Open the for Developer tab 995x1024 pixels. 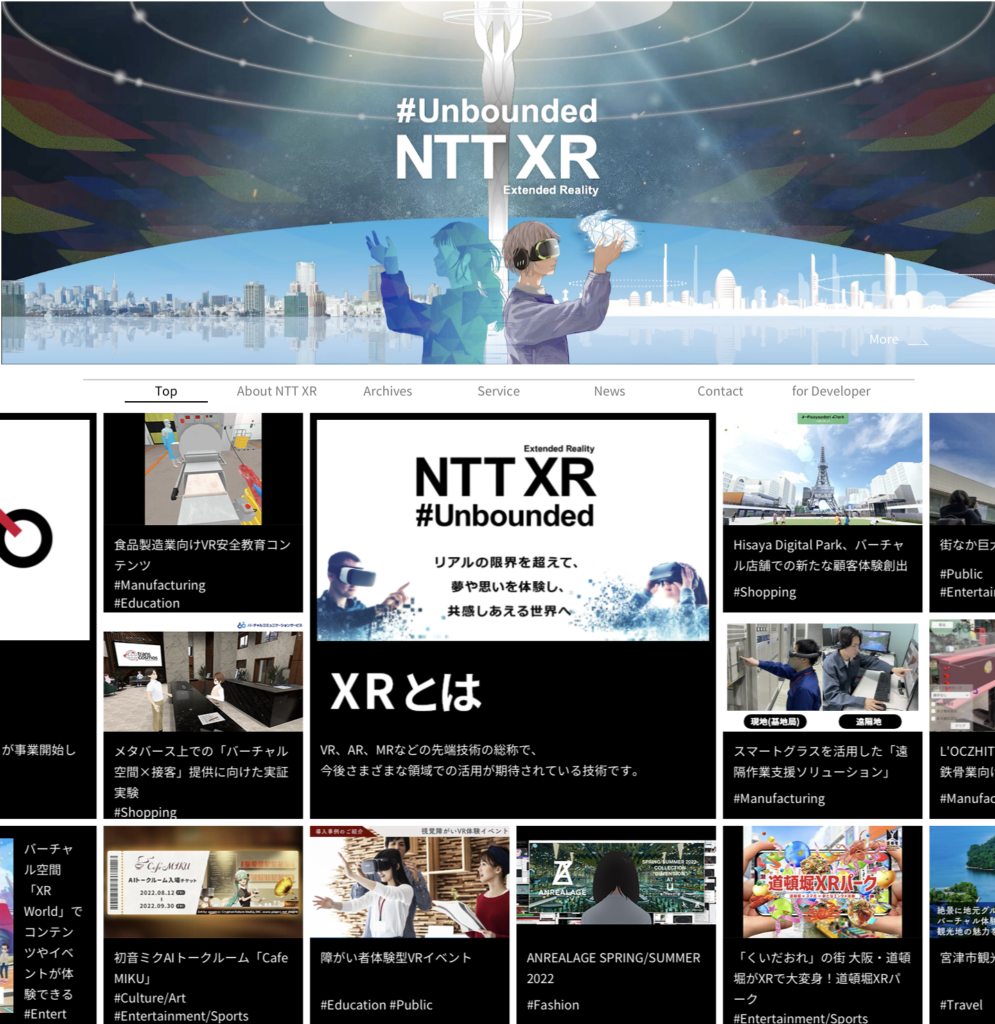tap(831, 391)
